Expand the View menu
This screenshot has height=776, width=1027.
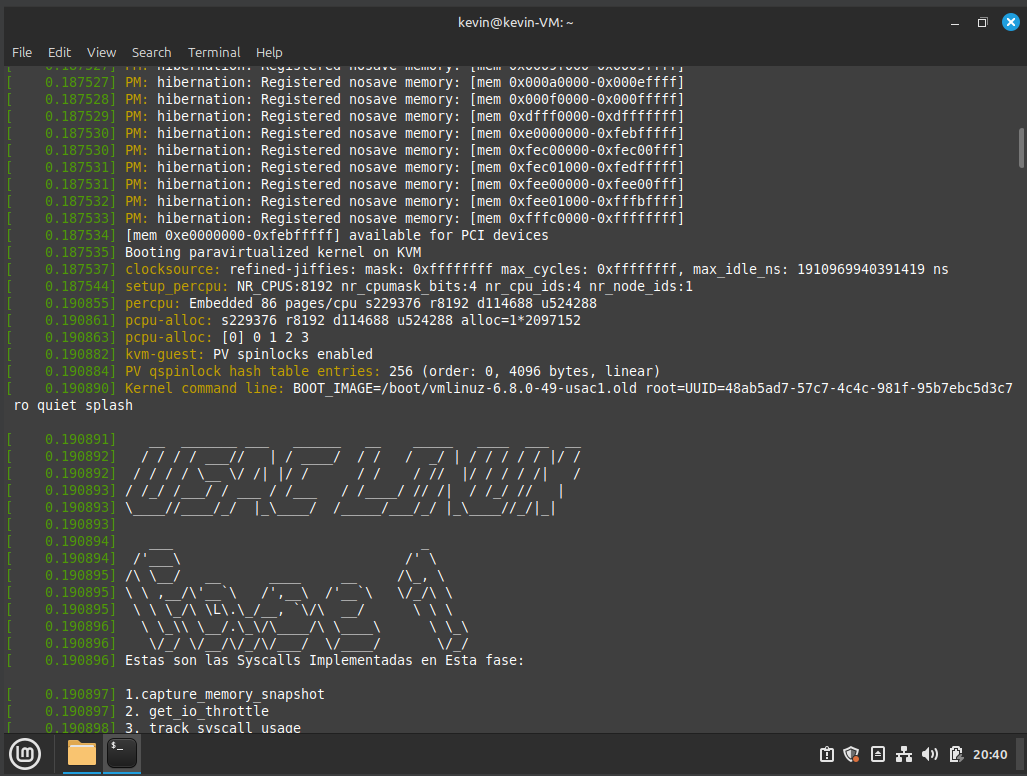pos(101,52)
